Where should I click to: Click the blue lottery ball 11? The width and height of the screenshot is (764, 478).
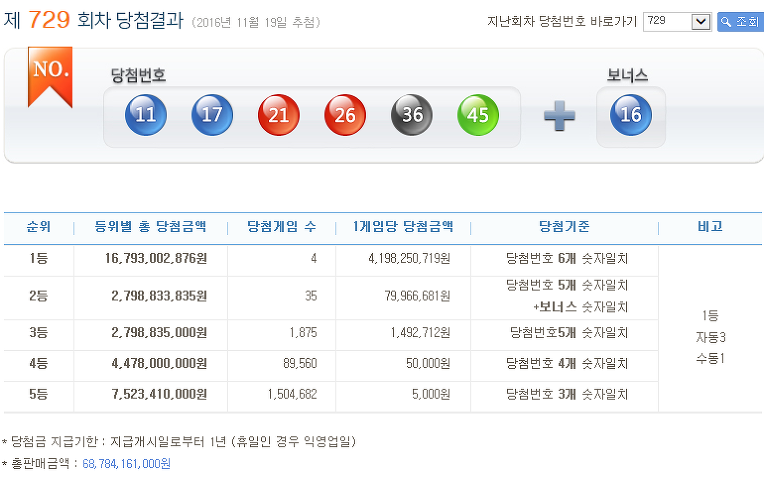[145, 115]
